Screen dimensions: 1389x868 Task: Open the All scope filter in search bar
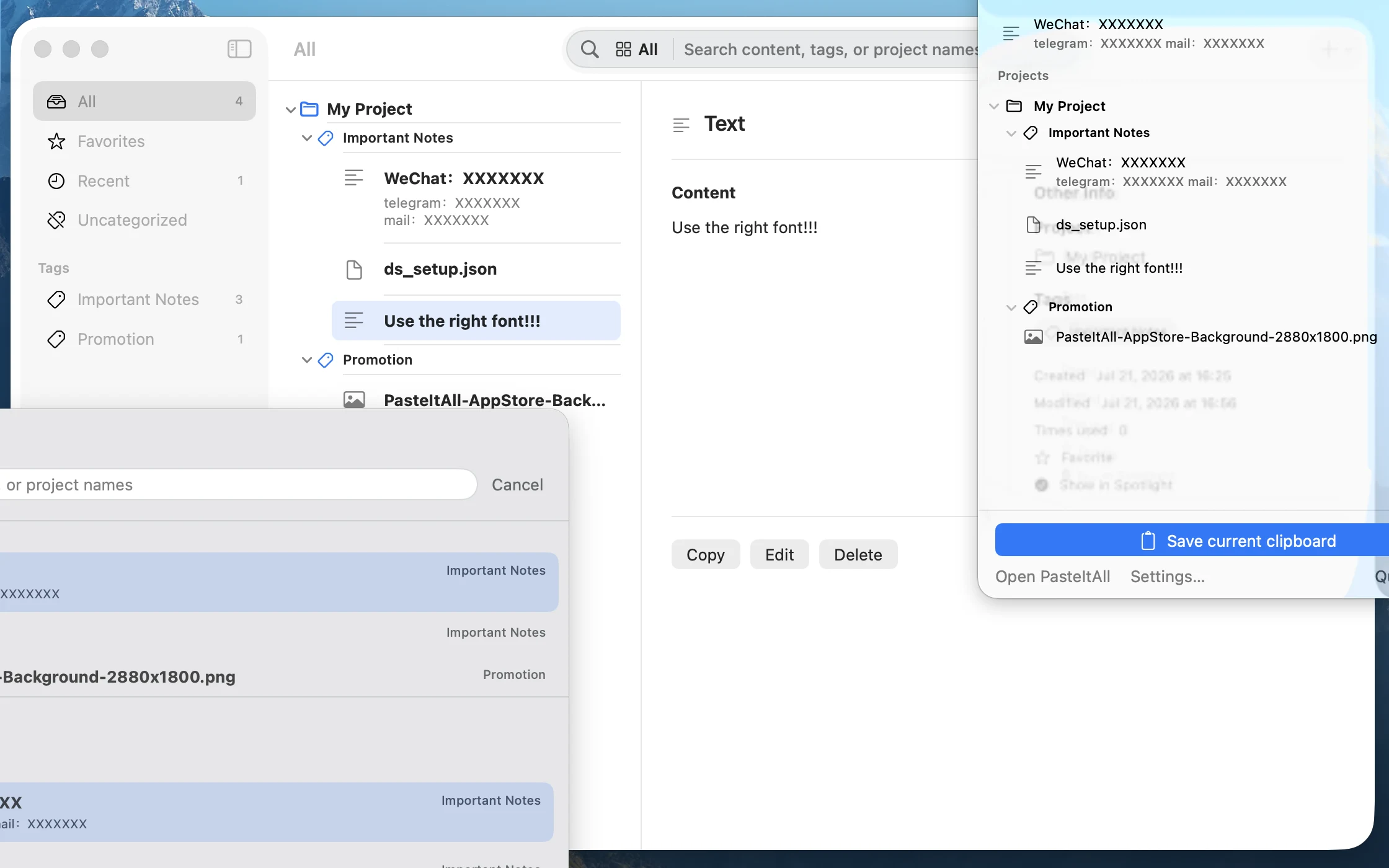637,50
